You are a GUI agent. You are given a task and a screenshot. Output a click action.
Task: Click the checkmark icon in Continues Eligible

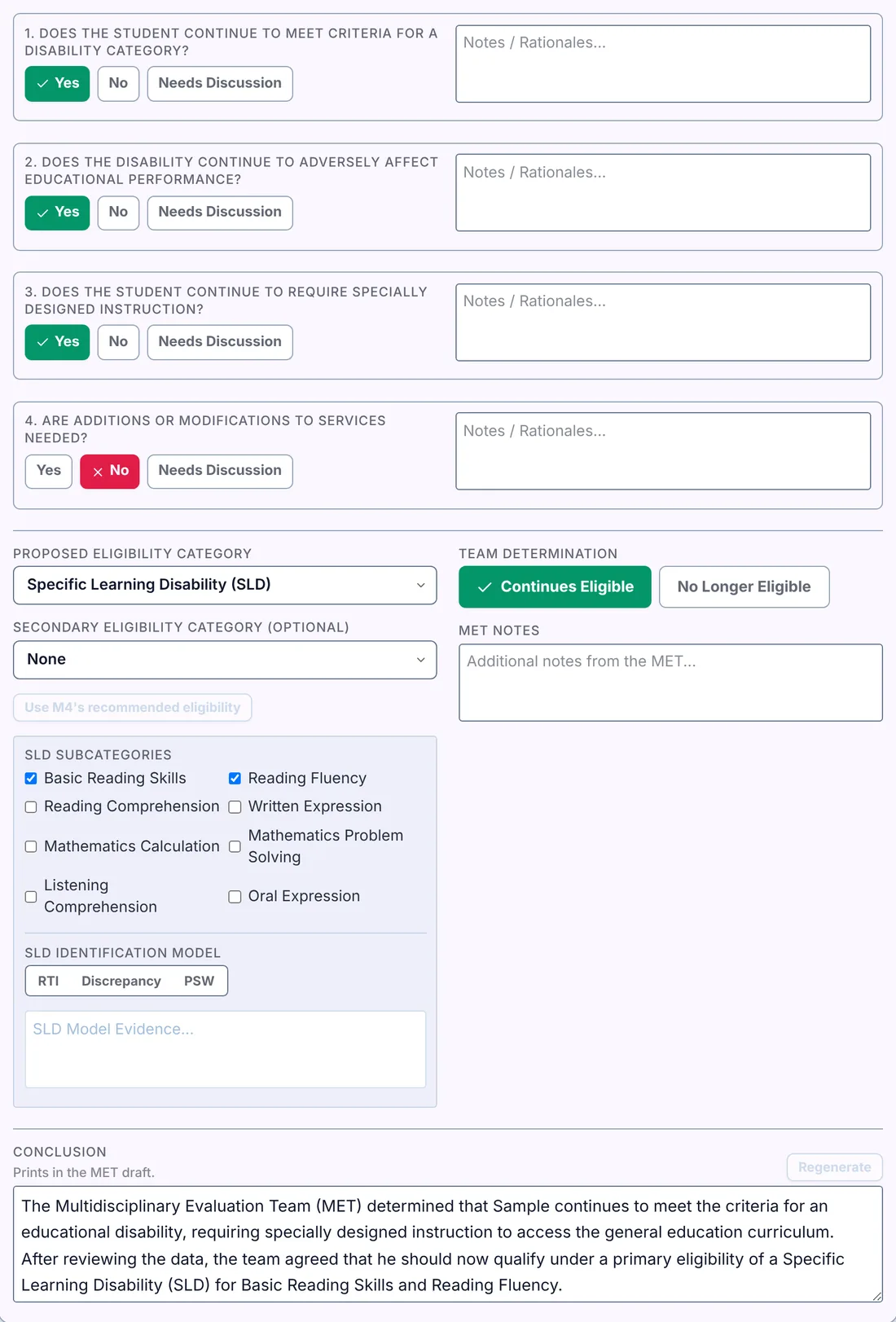pyautogui.click(x=485, y=587)
